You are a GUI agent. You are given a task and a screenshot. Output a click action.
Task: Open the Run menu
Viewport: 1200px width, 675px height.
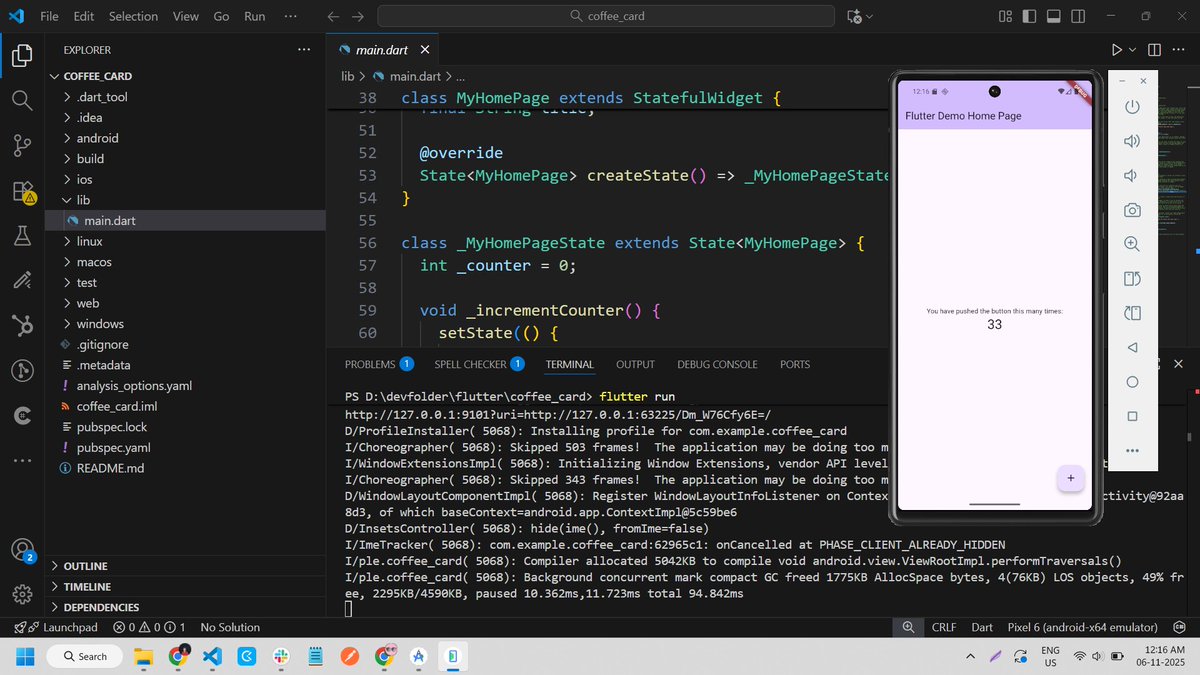click(255, 16)
